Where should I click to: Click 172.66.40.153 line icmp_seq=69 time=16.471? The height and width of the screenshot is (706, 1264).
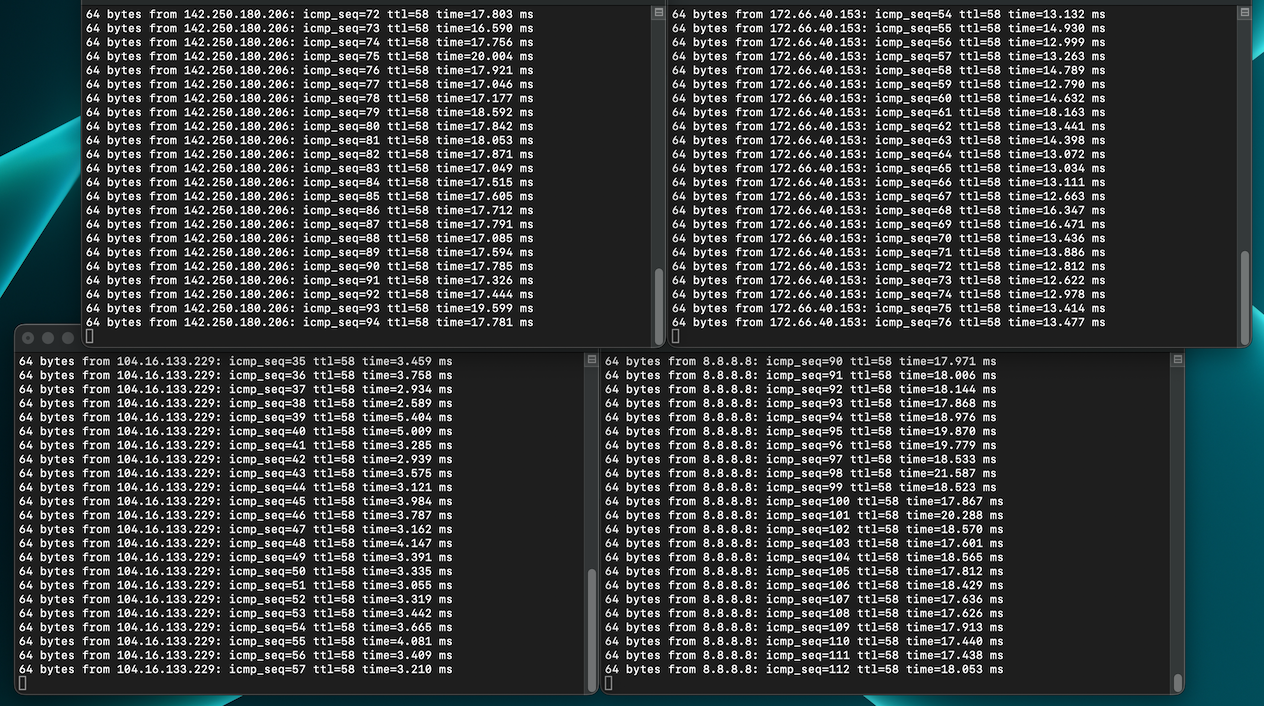(x=889, y=224)
